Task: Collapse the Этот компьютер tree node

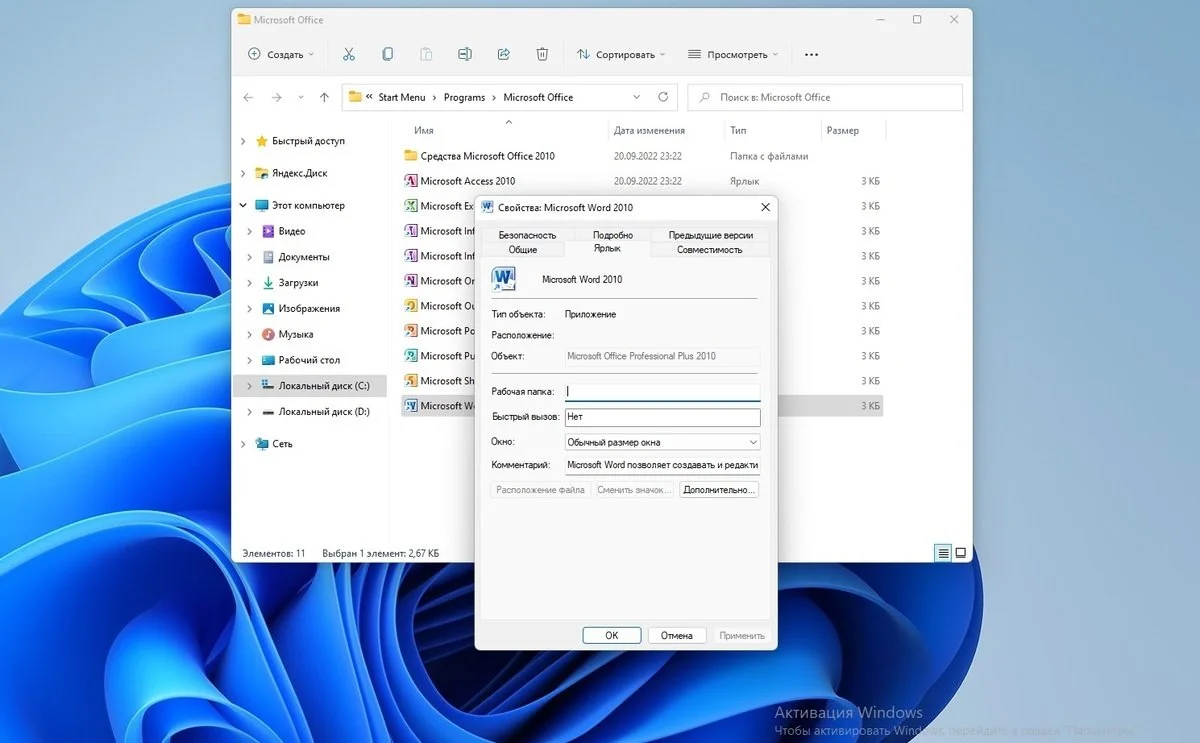Action: (x=243, y=205)
